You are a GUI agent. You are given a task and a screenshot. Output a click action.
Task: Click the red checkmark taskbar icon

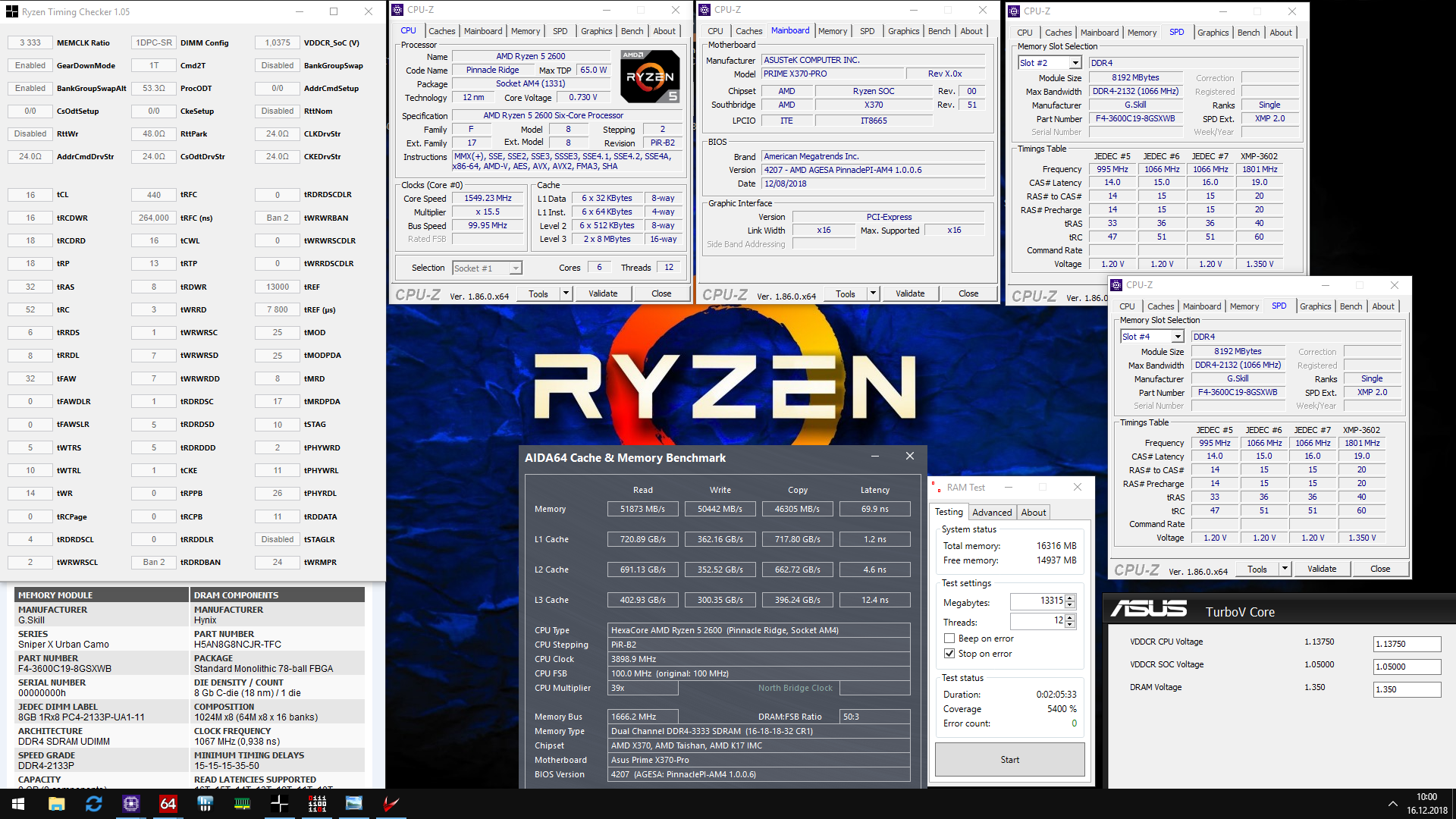(x=390, y=804)
